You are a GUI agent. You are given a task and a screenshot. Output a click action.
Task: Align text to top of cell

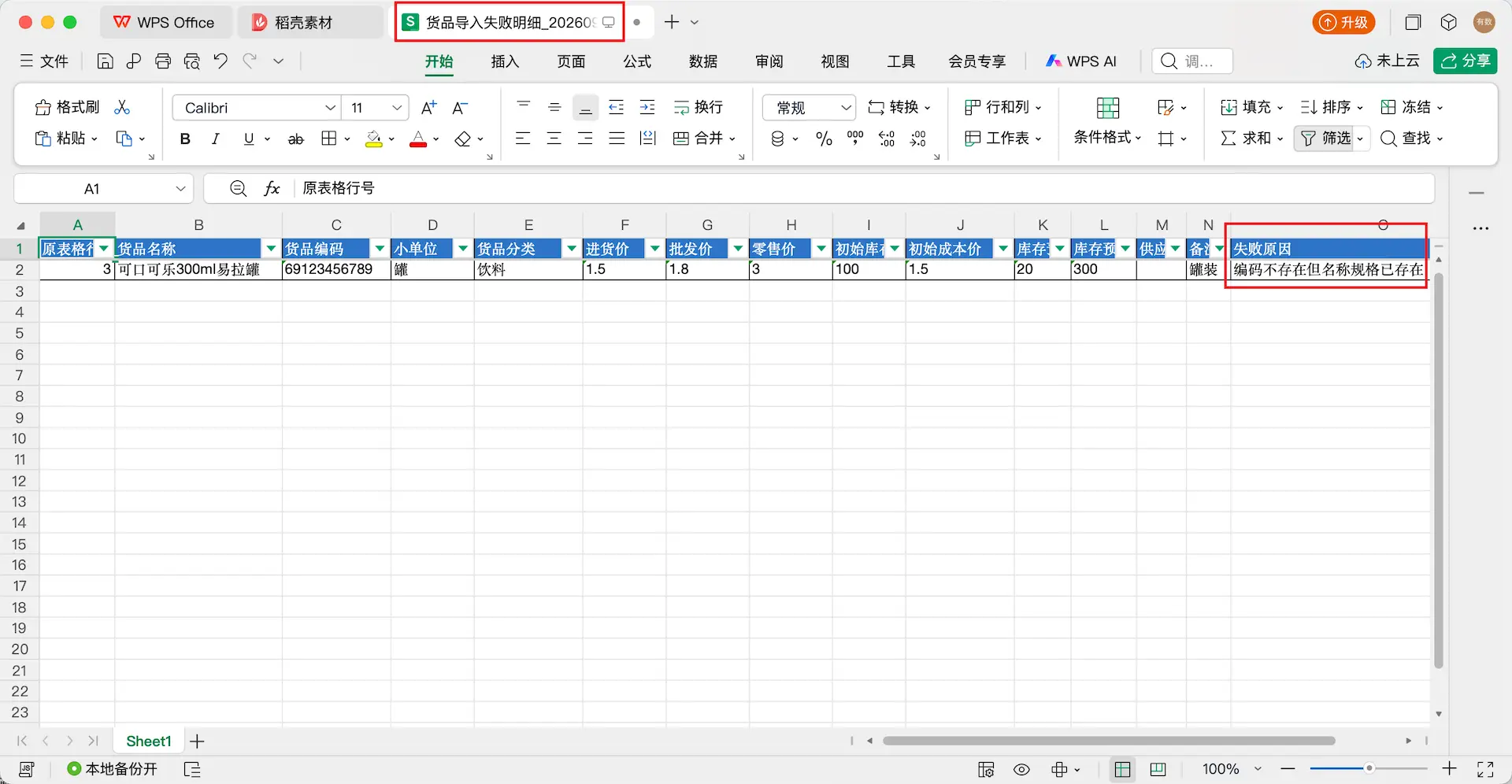coord(524,107)
